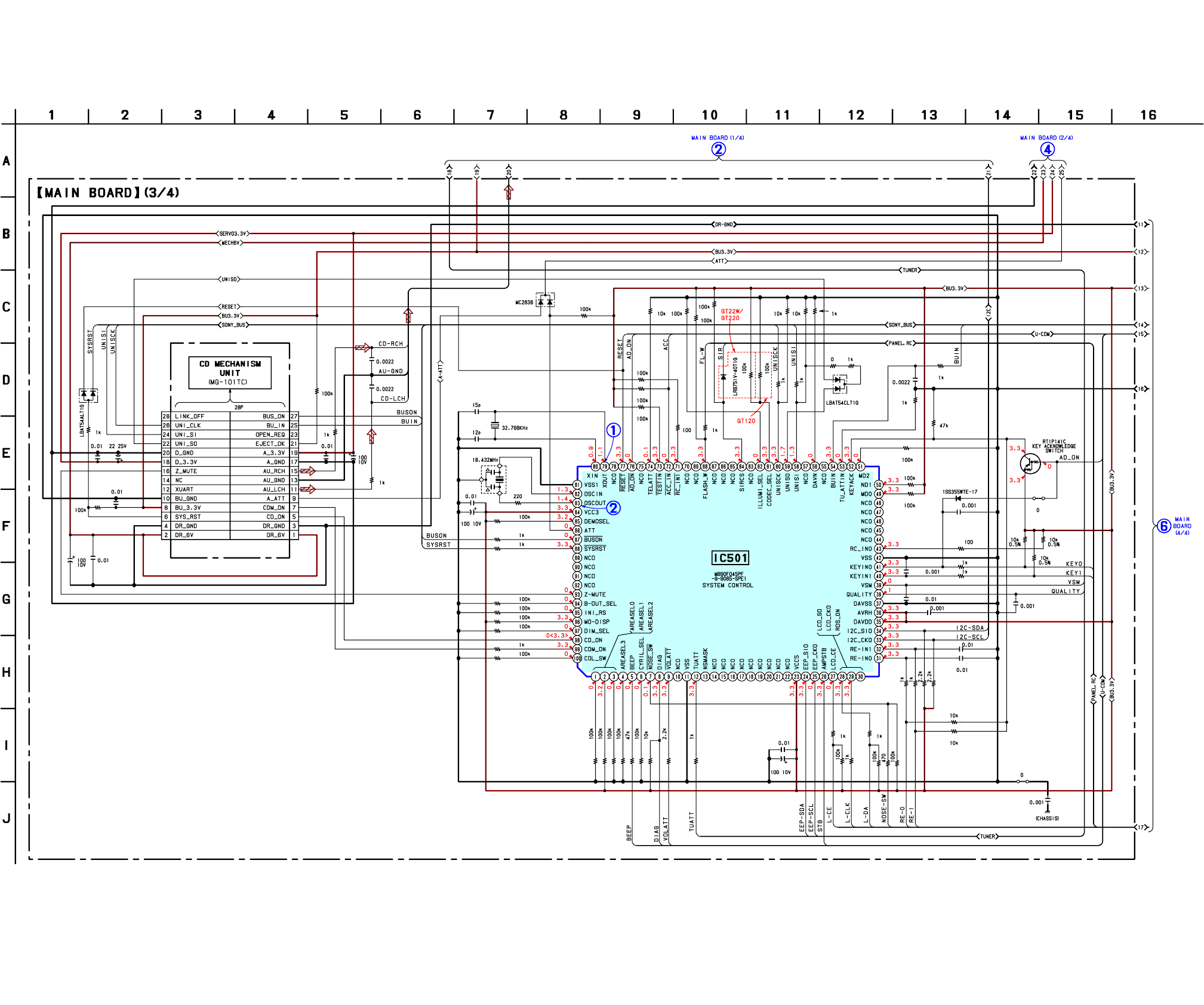Viewport: 1204px width, 1005px height.
Task: Click the MAIN BOARD (3/4) title
Action: pyautogui.click(x=107, y=193)
